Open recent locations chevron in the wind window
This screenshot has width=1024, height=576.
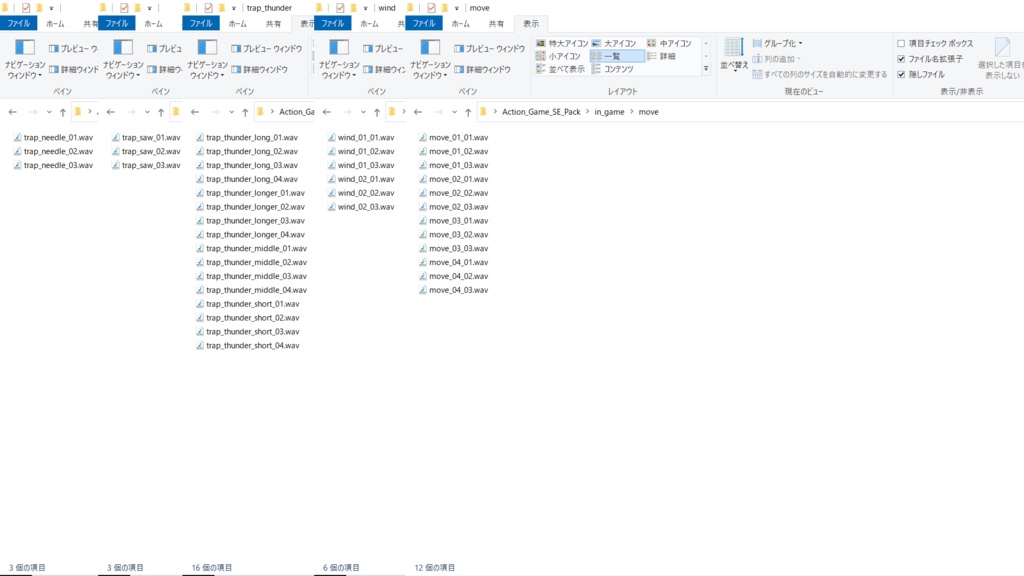pyautogui.click(x=363, y=112)
